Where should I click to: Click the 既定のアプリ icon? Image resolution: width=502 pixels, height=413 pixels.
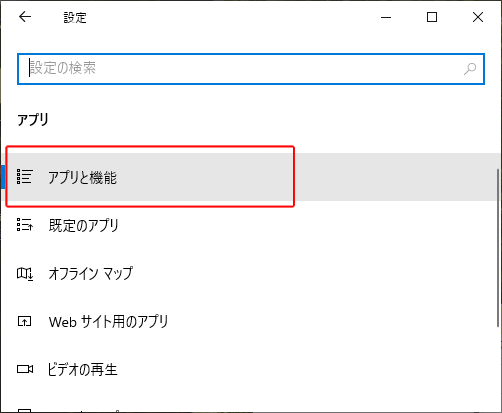coord(25,225)
